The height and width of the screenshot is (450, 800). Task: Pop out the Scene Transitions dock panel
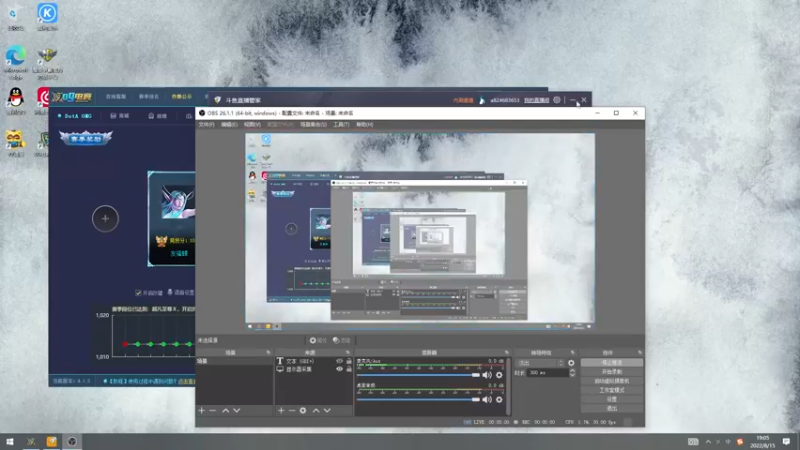[572, 353]
